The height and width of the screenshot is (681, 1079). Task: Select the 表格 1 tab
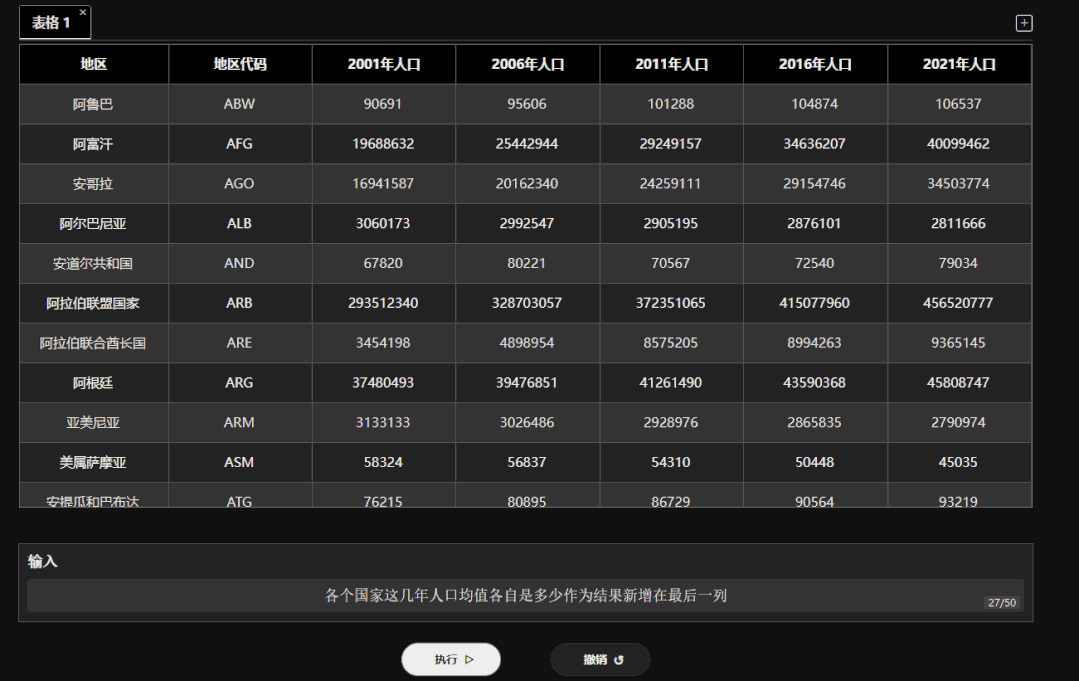coord(54,23)
